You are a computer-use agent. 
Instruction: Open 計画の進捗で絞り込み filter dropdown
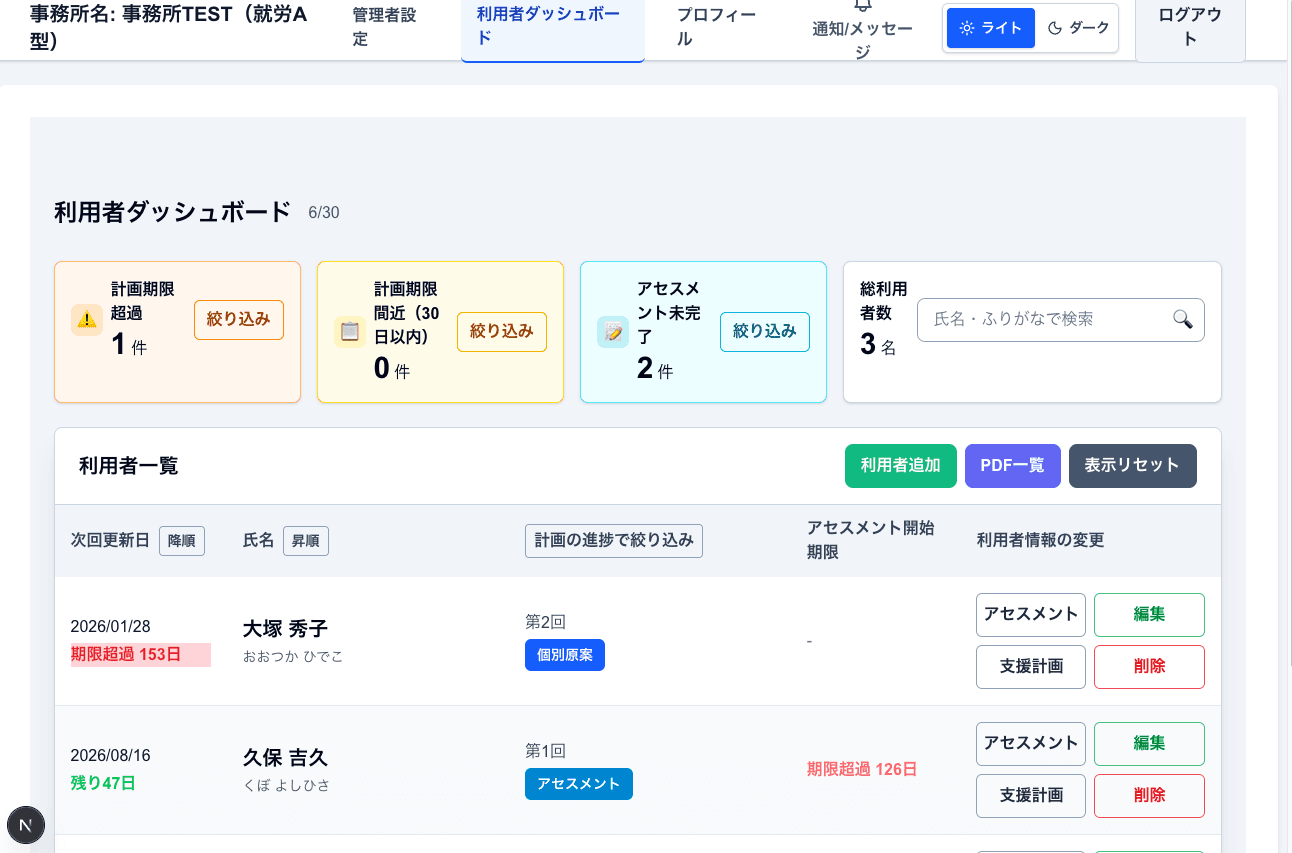coord(614,540)
